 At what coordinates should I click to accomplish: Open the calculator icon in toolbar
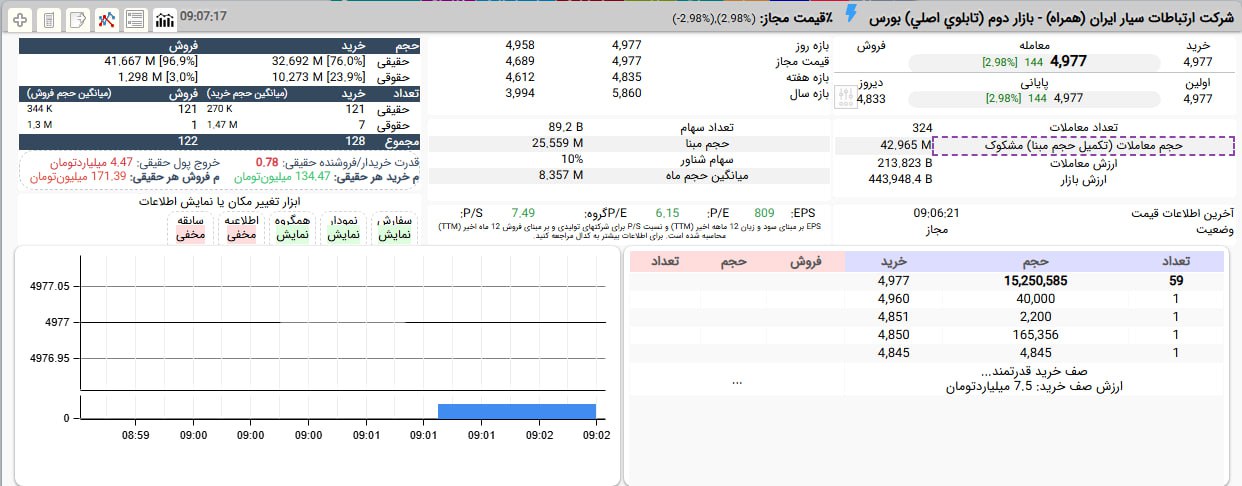click(x=49, y=19)
